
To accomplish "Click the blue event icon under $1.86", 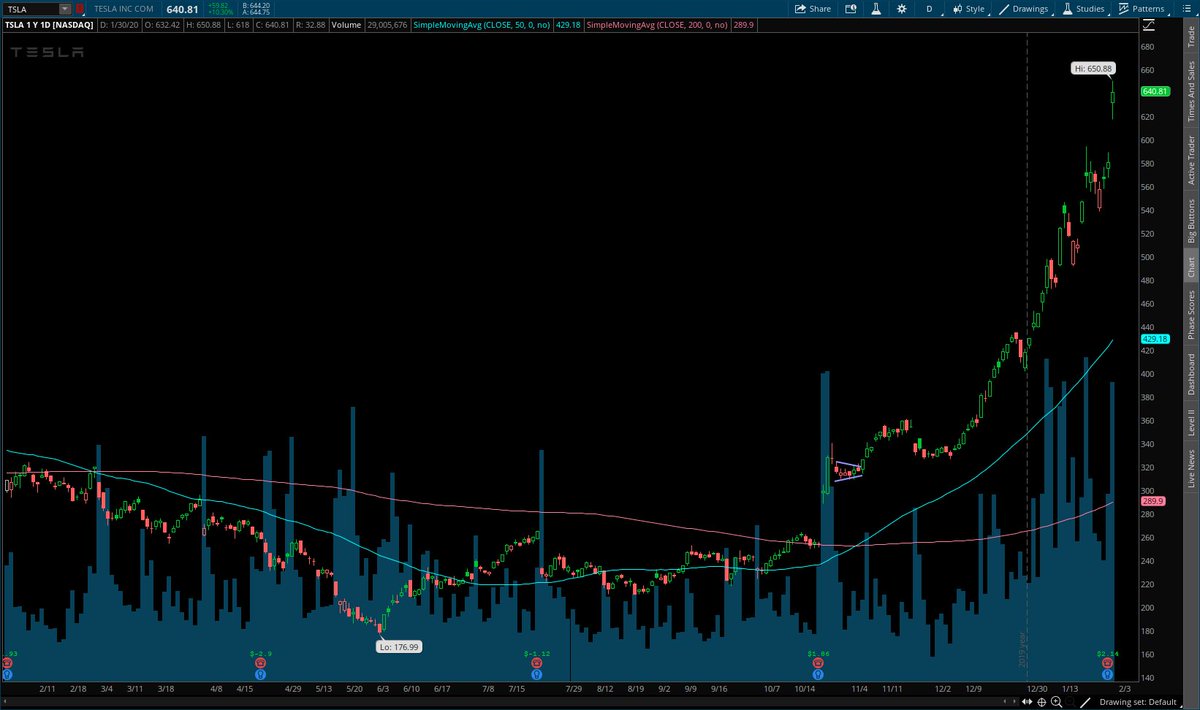I will pos(820,673).
